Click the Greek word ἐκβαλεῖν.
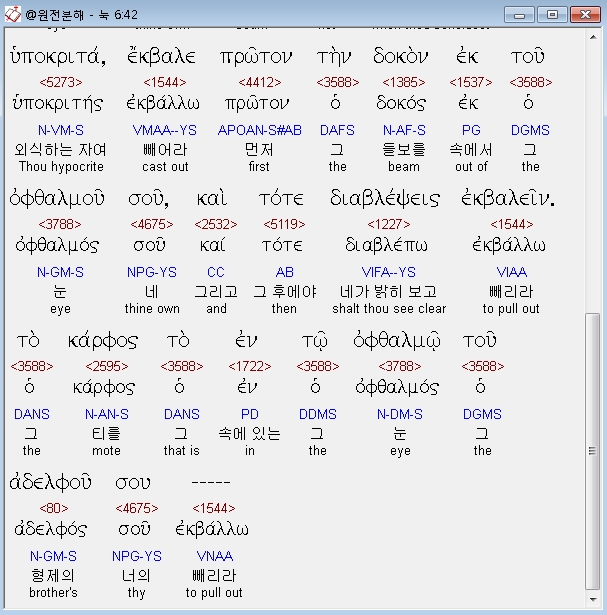Screen dimensions: 607x615 point(508,198)
